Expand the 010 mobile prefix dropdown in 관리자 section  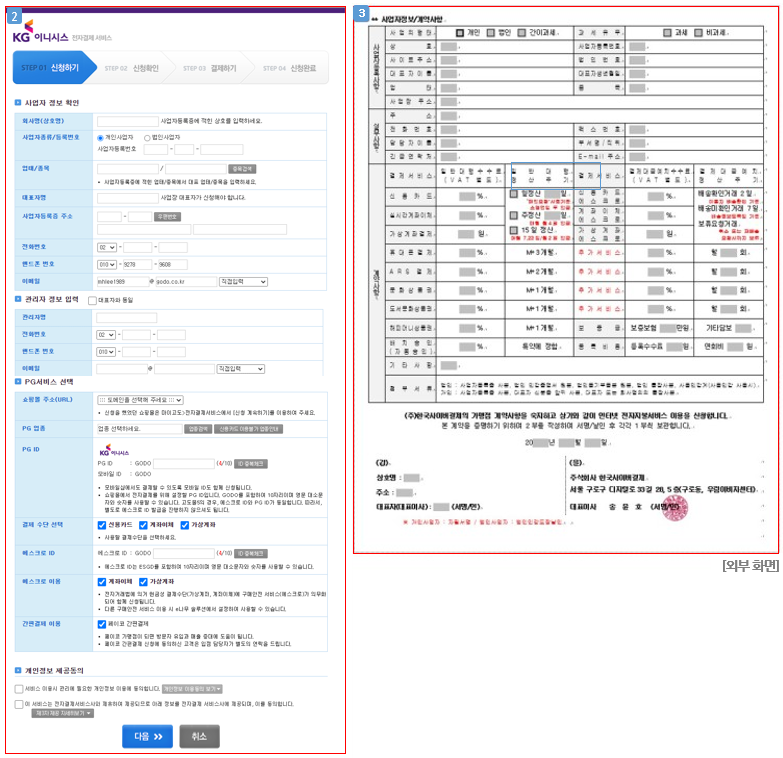[106, 351]
